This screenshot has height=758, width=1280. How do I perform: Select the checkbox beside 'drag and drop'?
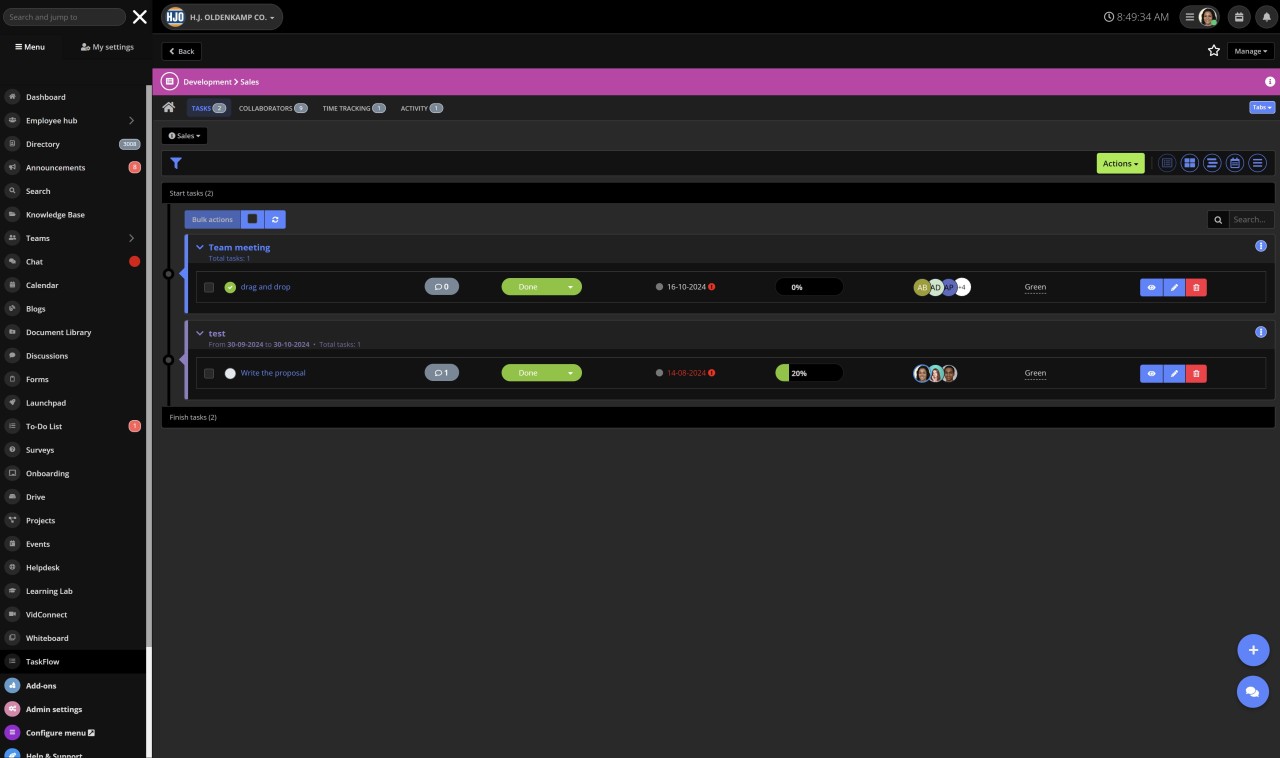[x=209, y=287]
